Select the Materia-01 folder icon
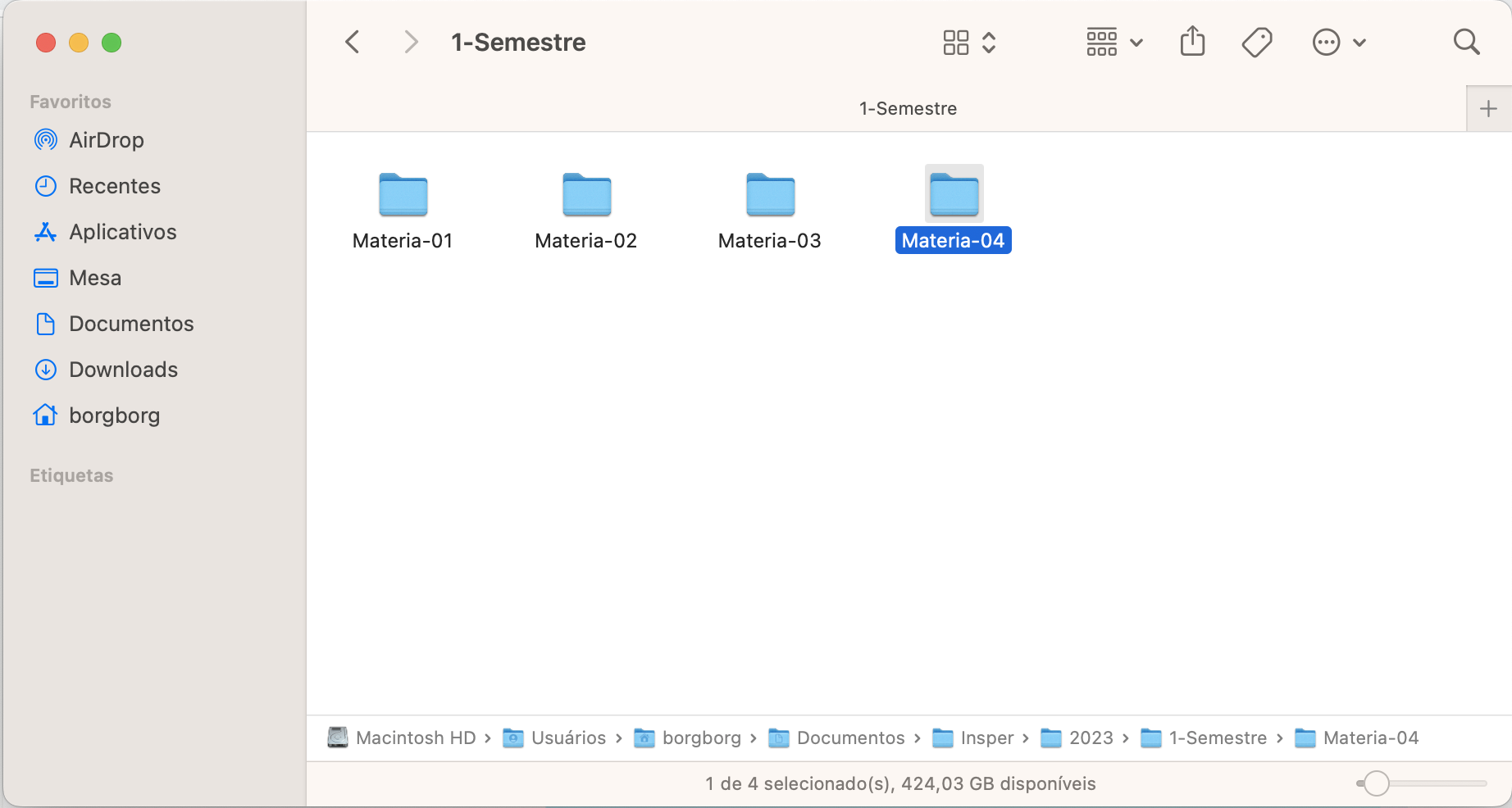Image resolution: width=1512 pixels, height=808 pixels. coord(403,194)
